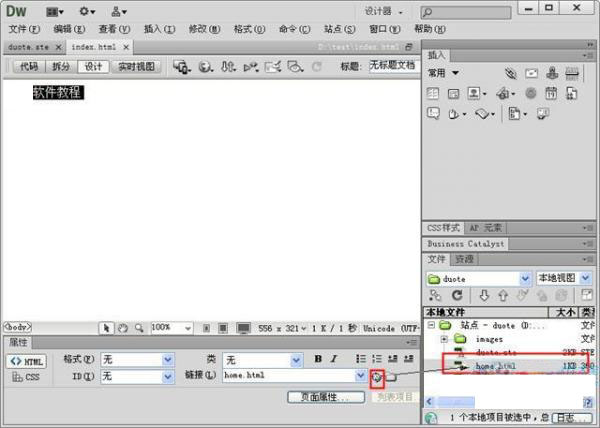600x428 pixels.
Task: Switch to the CSS Styles panel tab
Action: tap(443, 228)
